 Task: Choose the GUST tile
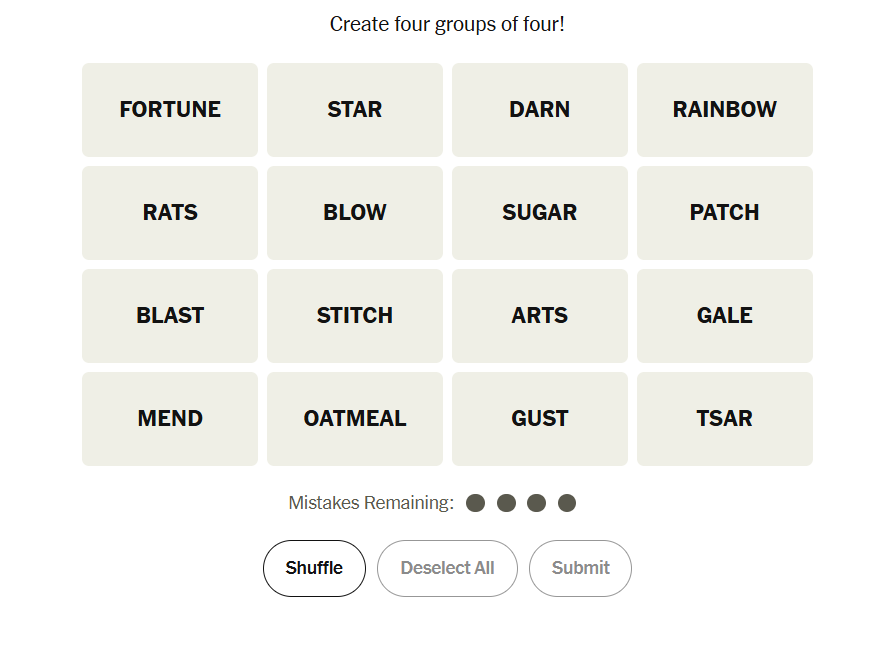[x=540, y=419]
